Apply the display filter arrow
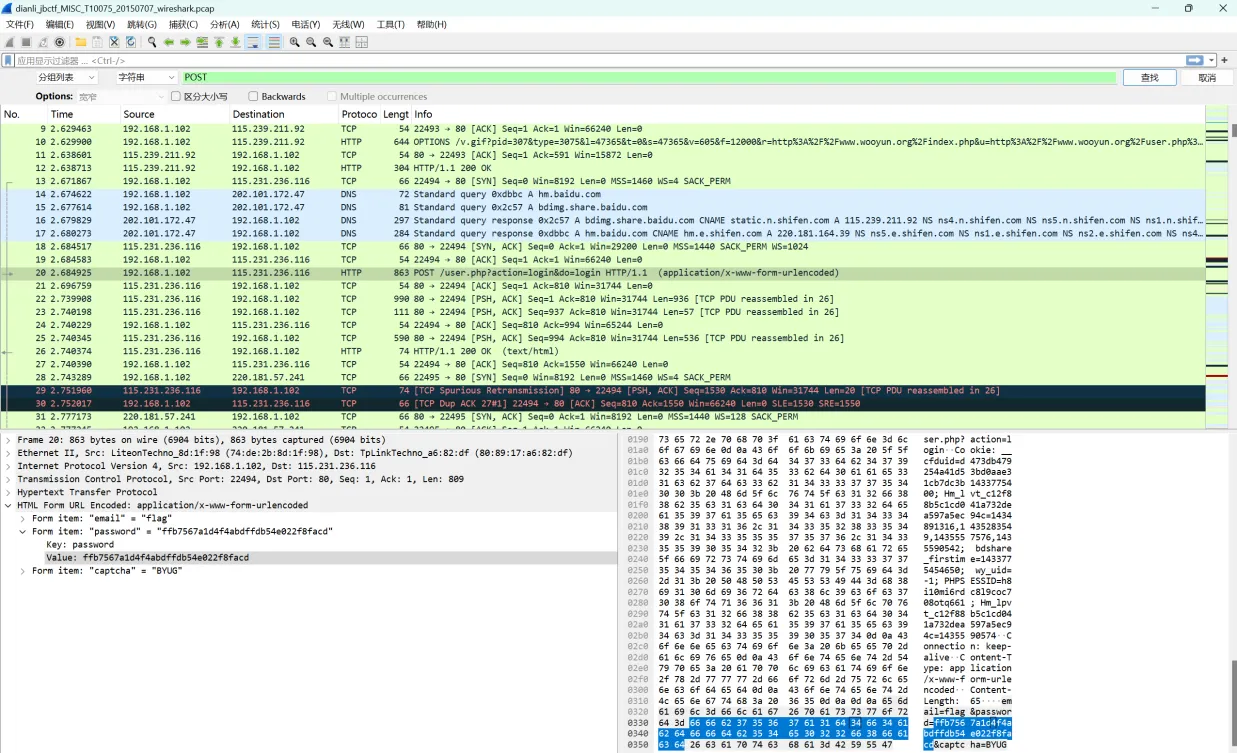Viewport: 1237px width, 753px height. (1194, 60)
